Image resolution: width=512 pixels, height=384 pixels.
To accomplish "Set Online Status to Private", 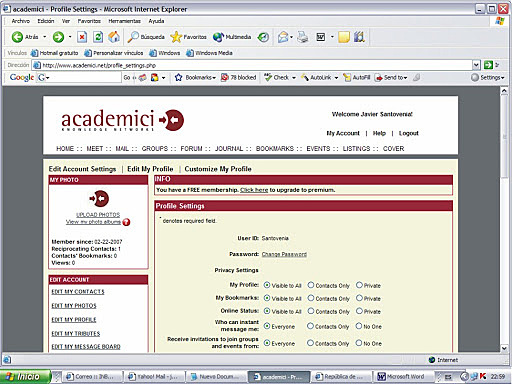I will pyautogui.click(x=359, y=311).
